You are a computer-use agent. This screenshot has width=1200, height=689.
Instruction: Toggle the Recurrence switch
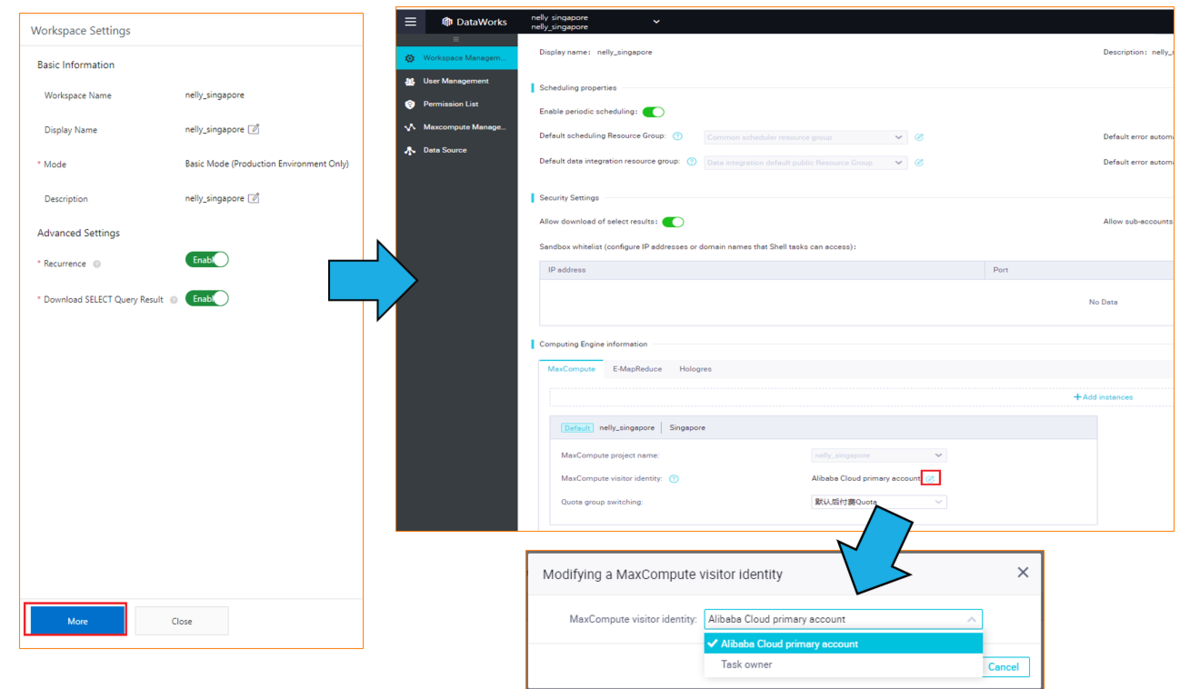point(207,259)
